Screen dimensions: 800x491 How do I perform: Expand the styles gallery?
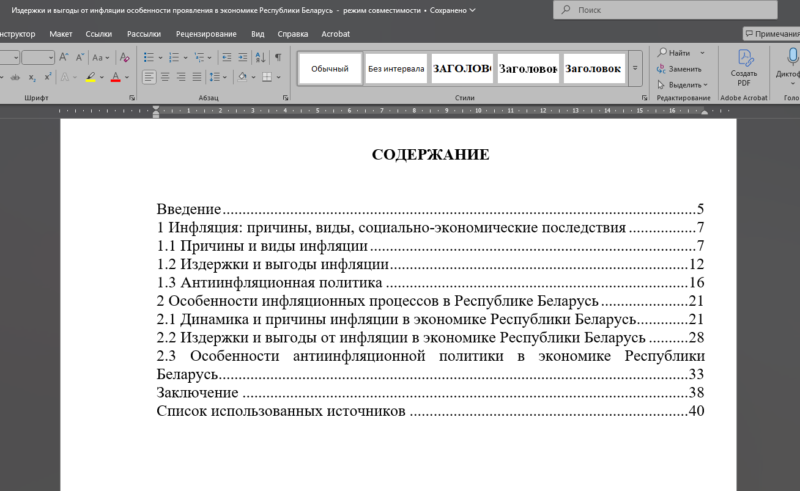(635, 68)
